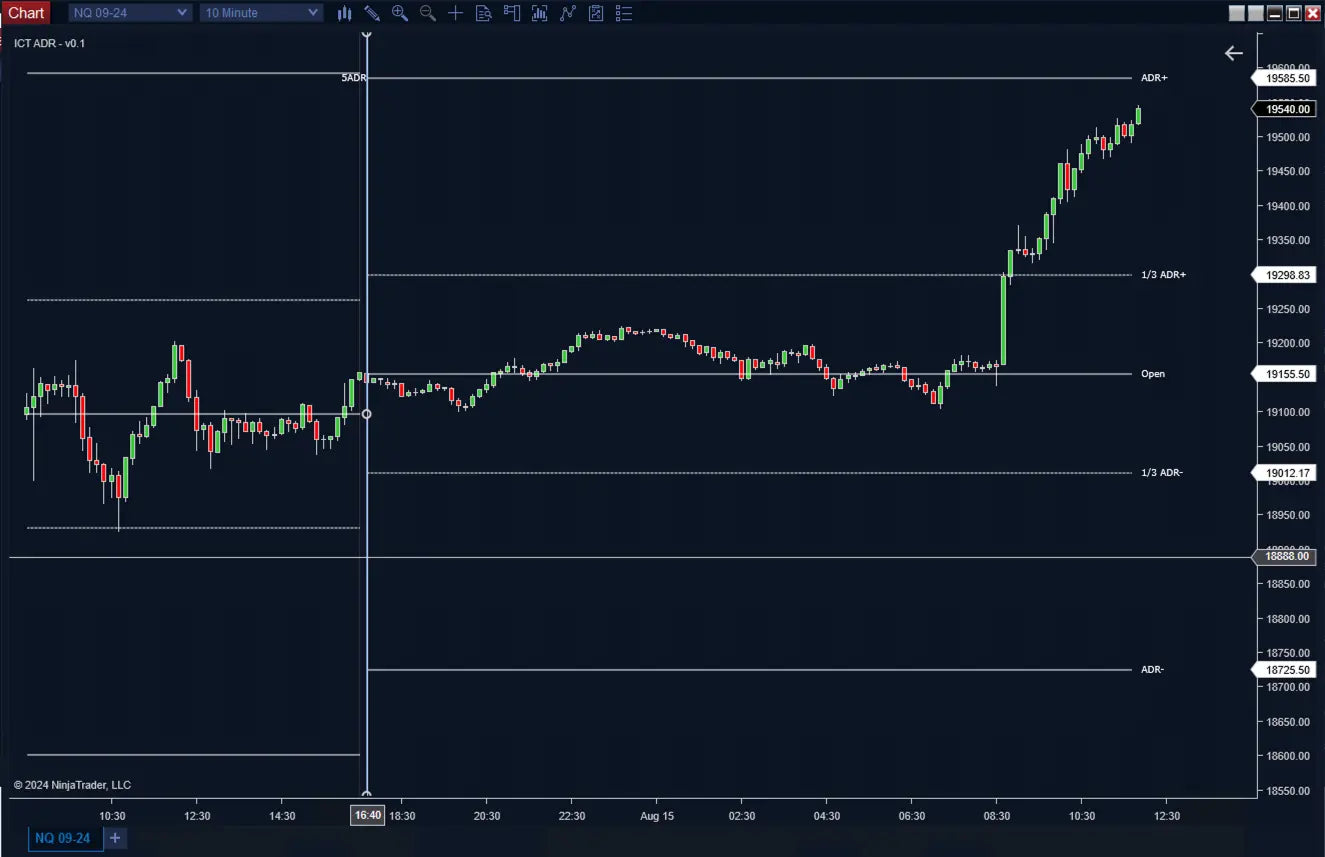Click the 16:40 time axis marker
This screenshot has width=1325, height=857.
coord(367,816)
